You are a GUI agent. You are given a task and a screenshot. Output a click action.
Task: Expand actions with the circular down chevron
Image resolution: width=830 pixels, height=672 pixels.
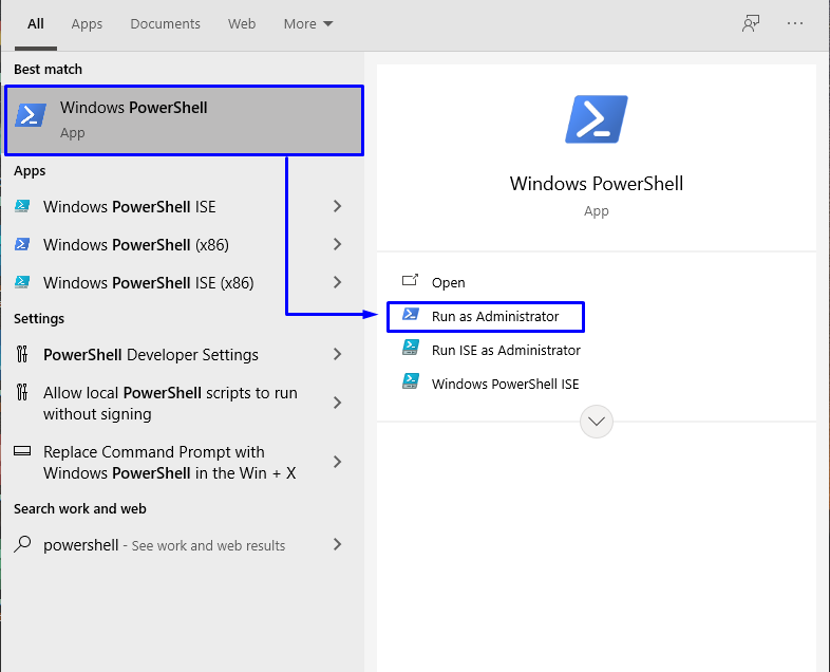point(597,422)
